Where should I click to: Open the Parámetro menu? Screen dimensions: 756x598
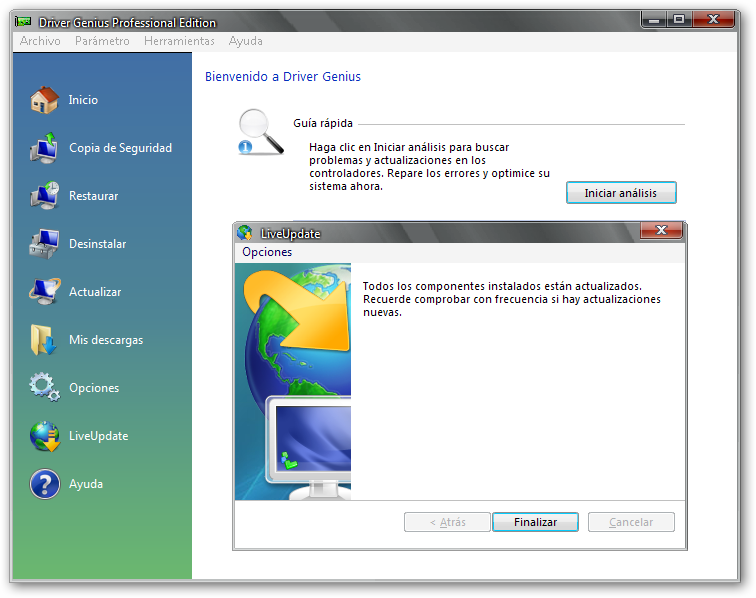pos(102,41)
